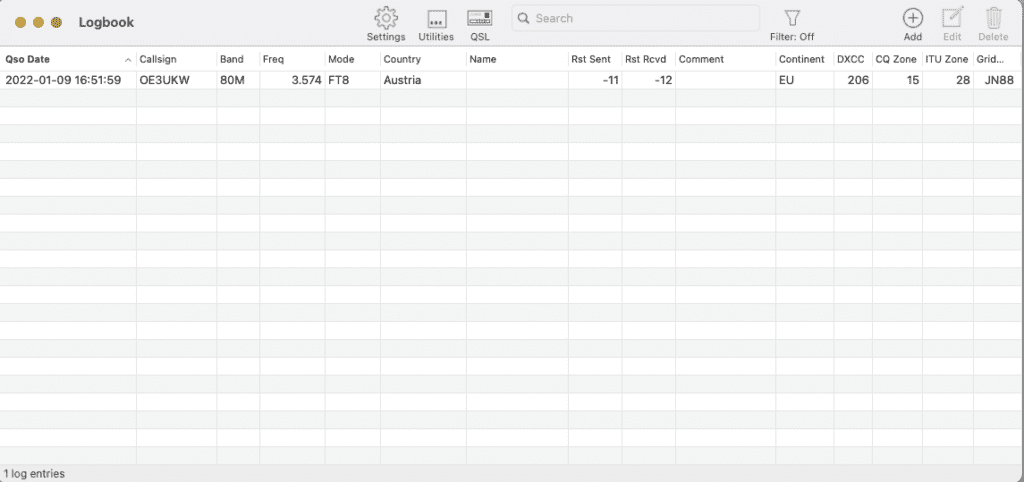This screenshot has width=1024, height=482.
Task: Click the magnifying glass search icon
Action: tap(524, 19)
